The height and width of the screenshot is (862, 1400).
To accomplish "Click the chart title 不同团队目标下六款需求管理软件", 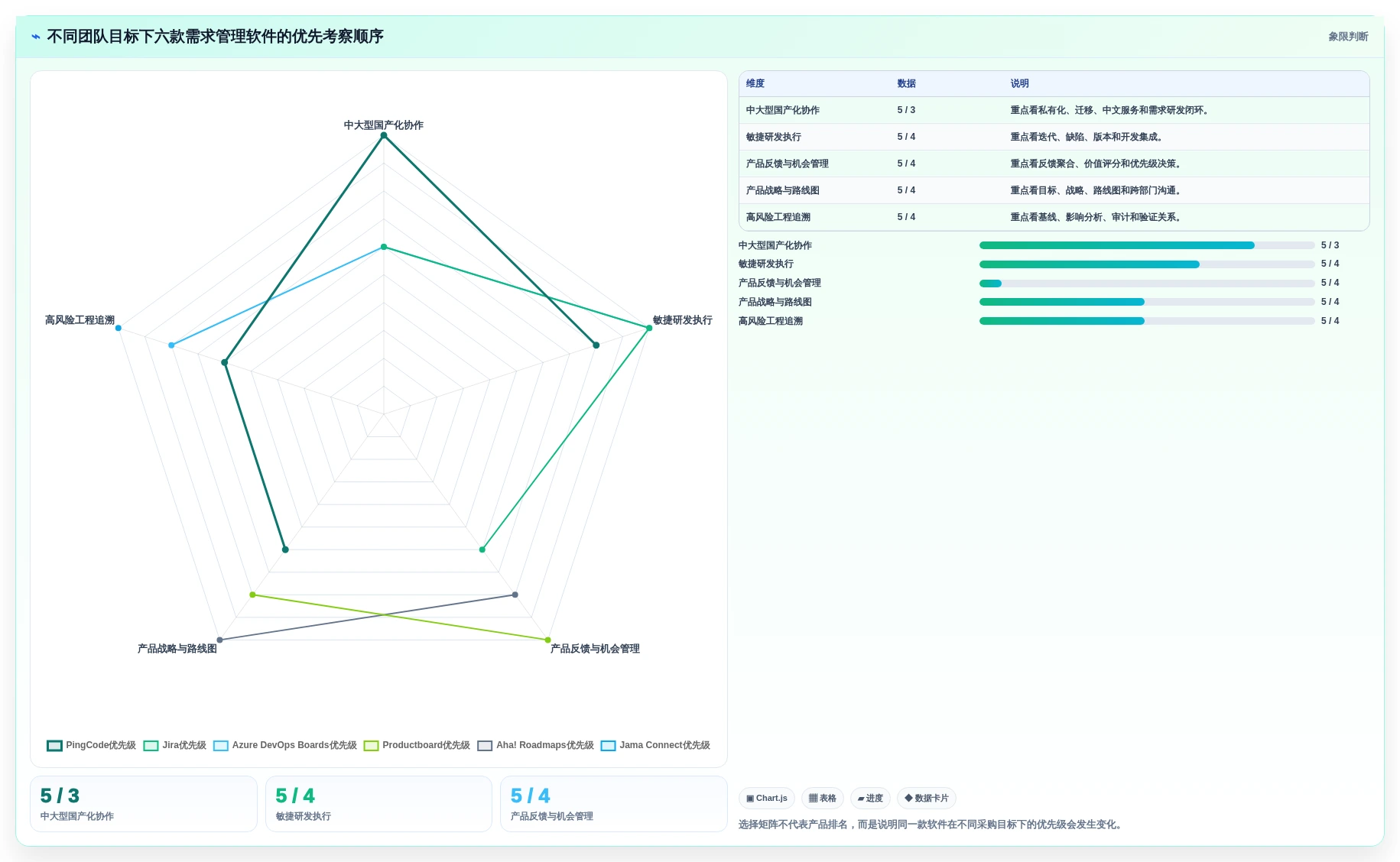I will (x=215, y=37).
